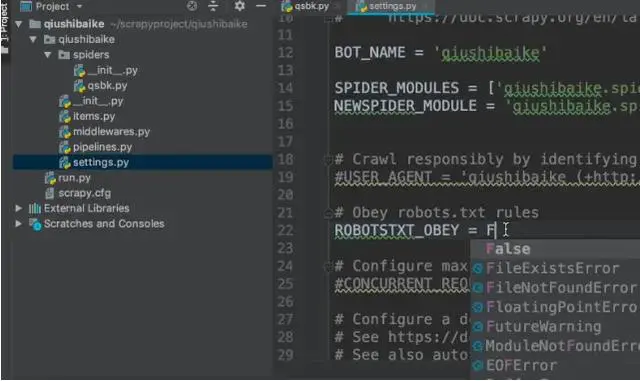This screenshot has height=381, width=640.
Task: Click the locate-in-project target icon
Action: (x=192, y=6)
